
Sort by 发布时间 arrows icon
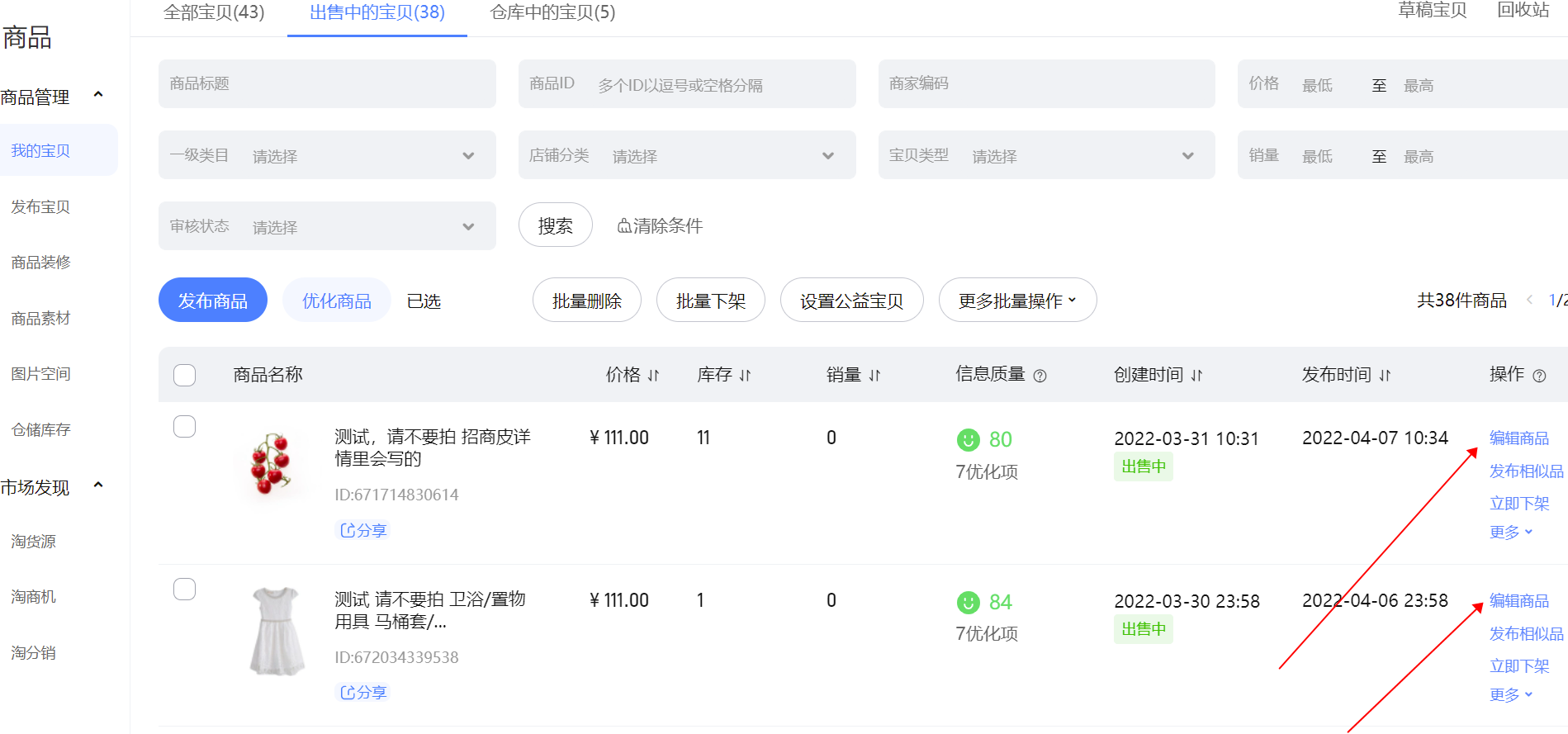tap(1385, 376)
